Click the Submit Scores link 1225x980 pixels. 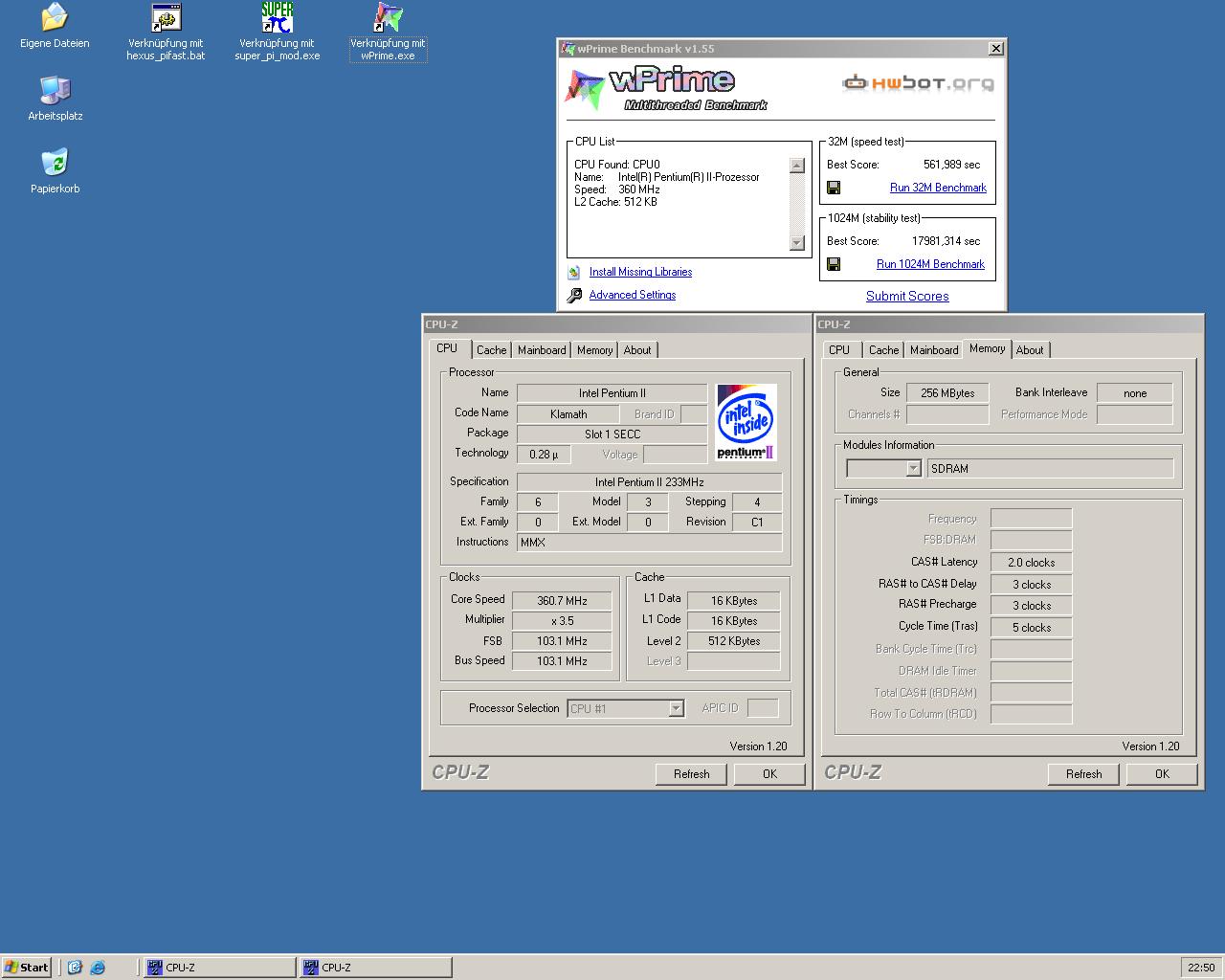click(907, 296)
